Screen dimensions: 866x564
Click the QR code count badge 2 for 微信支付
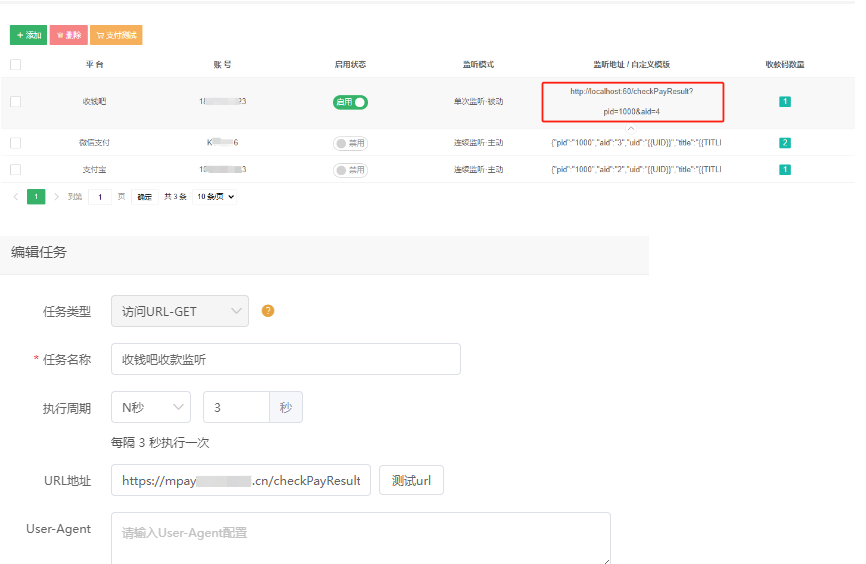785,143
